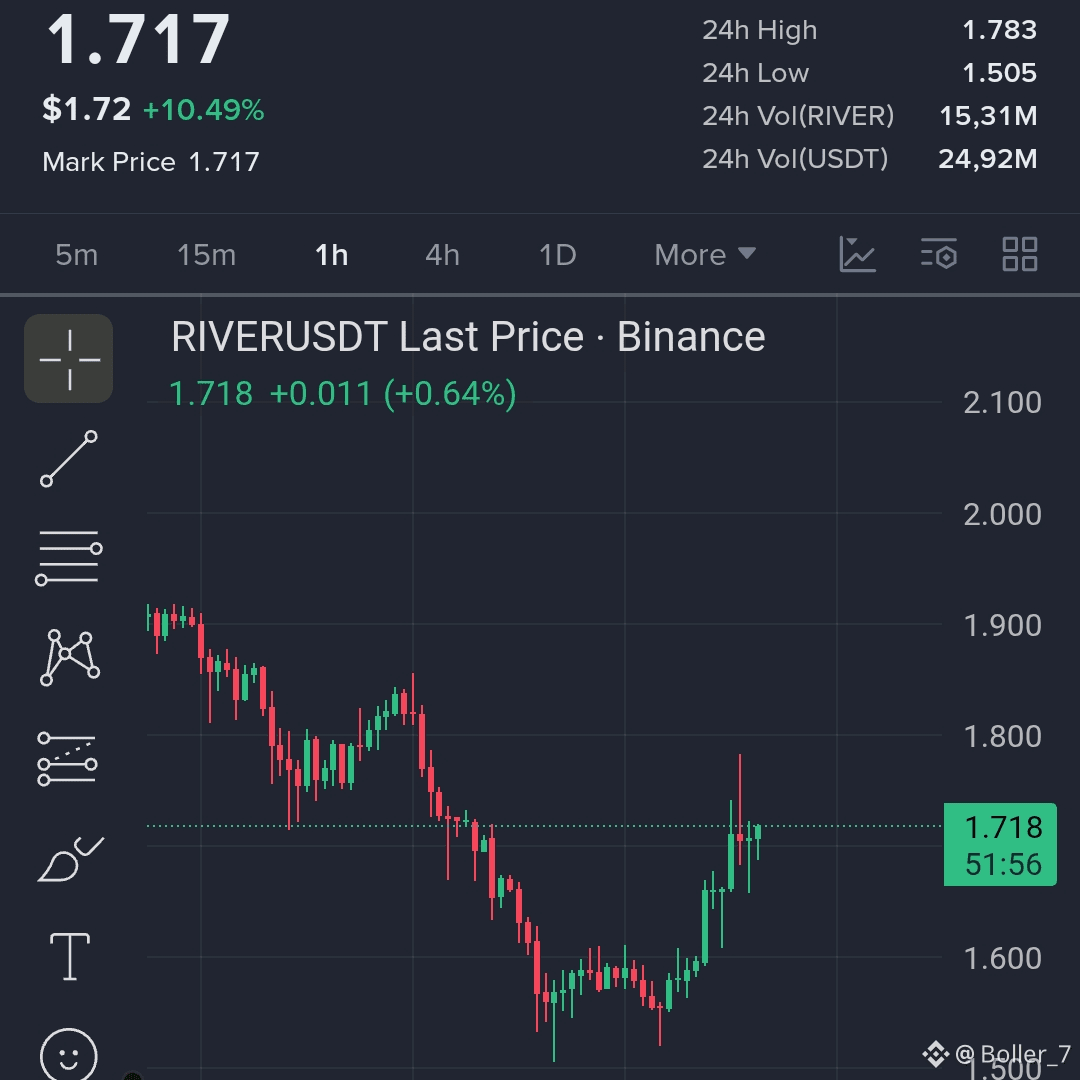Screen dimensions: 1080x1080
Task: Open the chart settings icon
Action: [x=939, y=254]
